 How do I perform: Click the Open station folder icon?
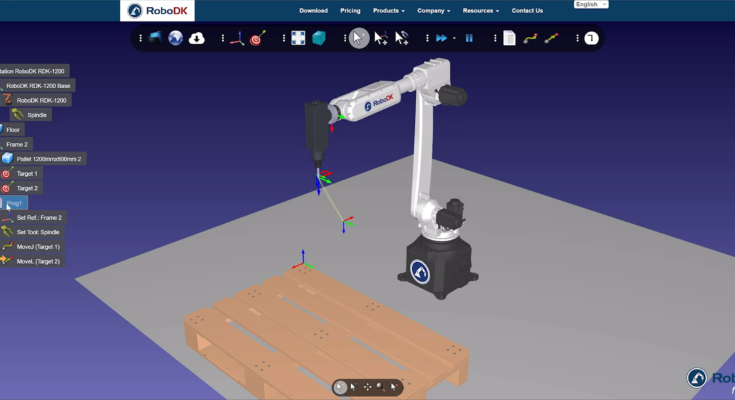coord(155,38)
